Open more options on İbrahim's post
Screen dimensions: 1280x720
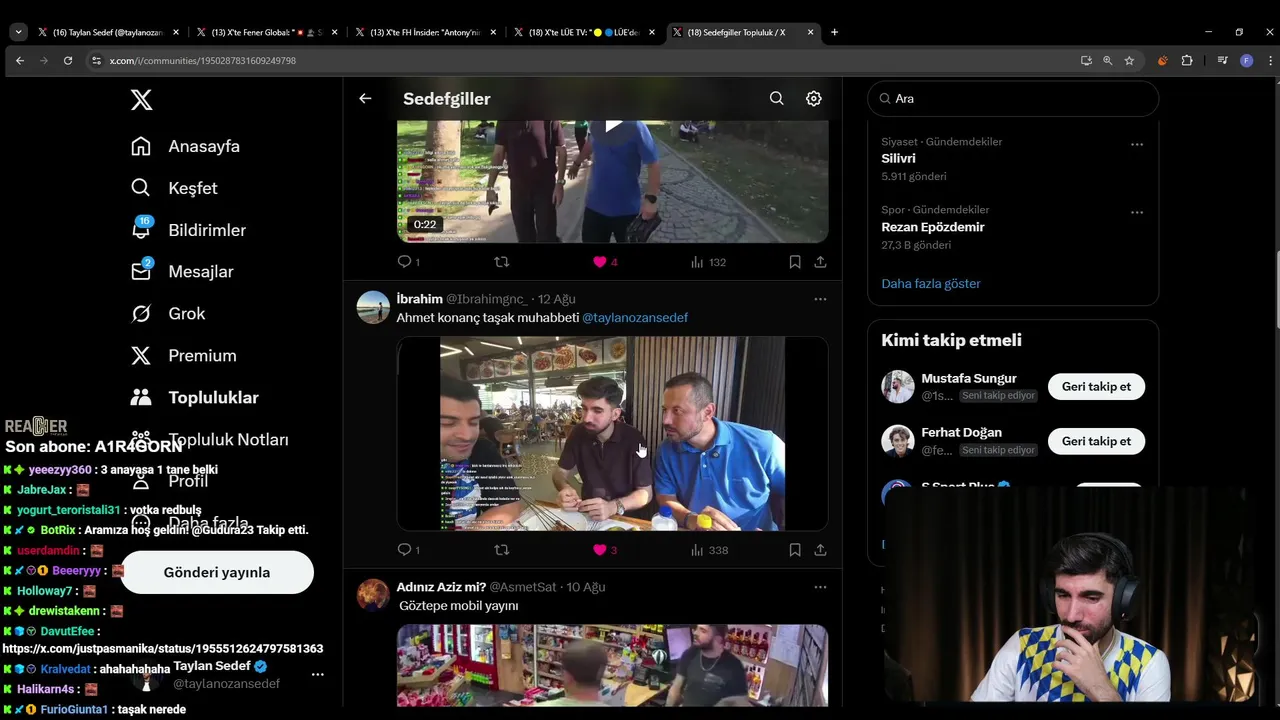point(820,299)
